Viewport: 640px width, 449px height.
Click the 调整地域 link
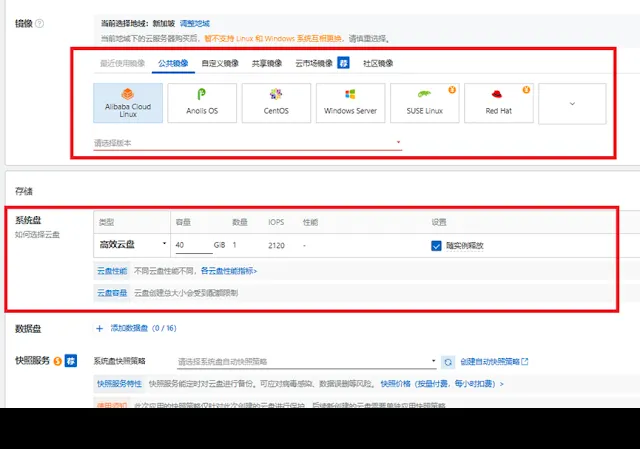pos(195,23)
